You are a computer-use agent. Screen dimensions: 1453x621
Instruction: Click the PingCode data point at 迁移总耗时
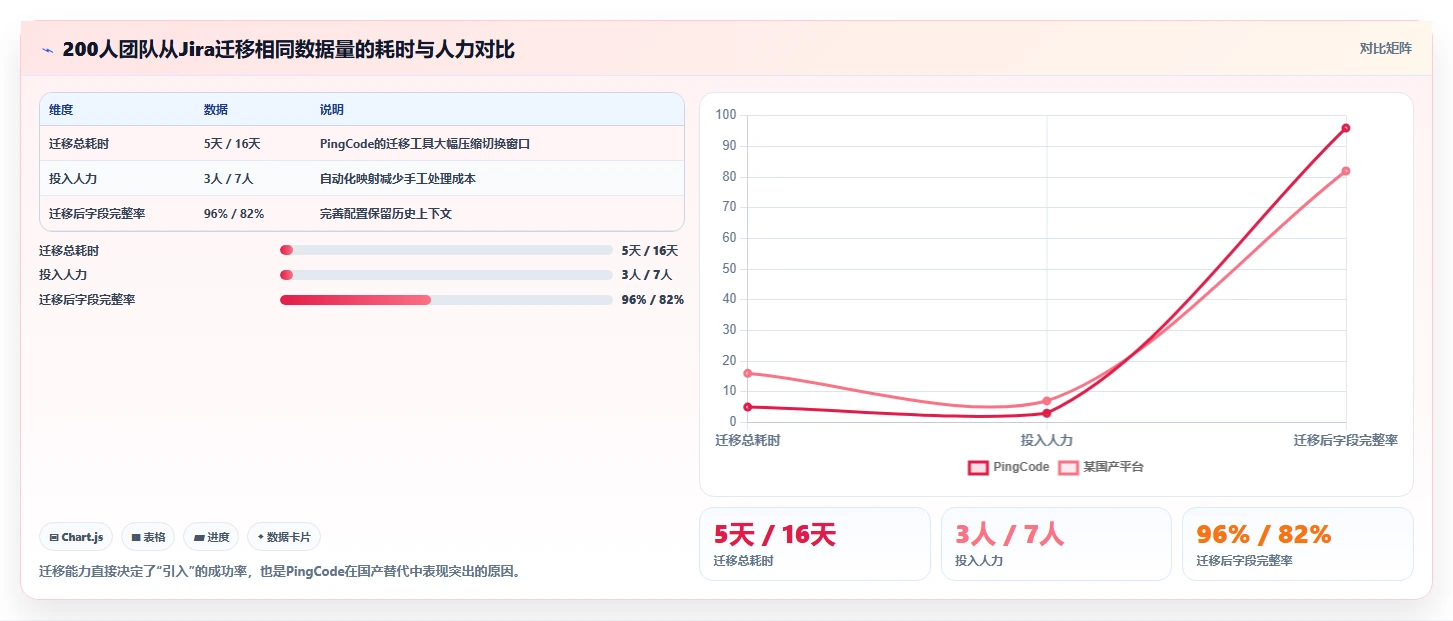748,407
